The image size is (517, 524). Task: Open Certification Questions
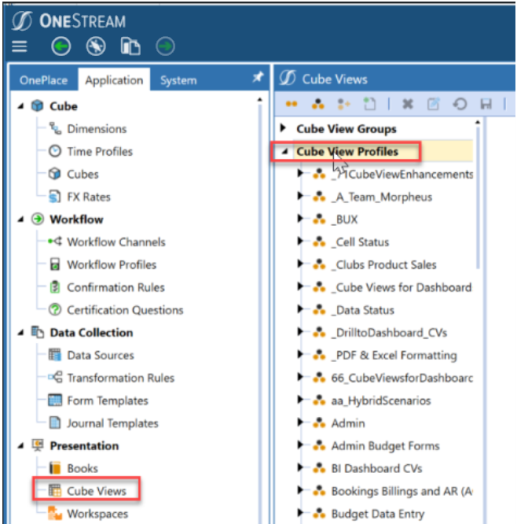click(x=125, y=310)
